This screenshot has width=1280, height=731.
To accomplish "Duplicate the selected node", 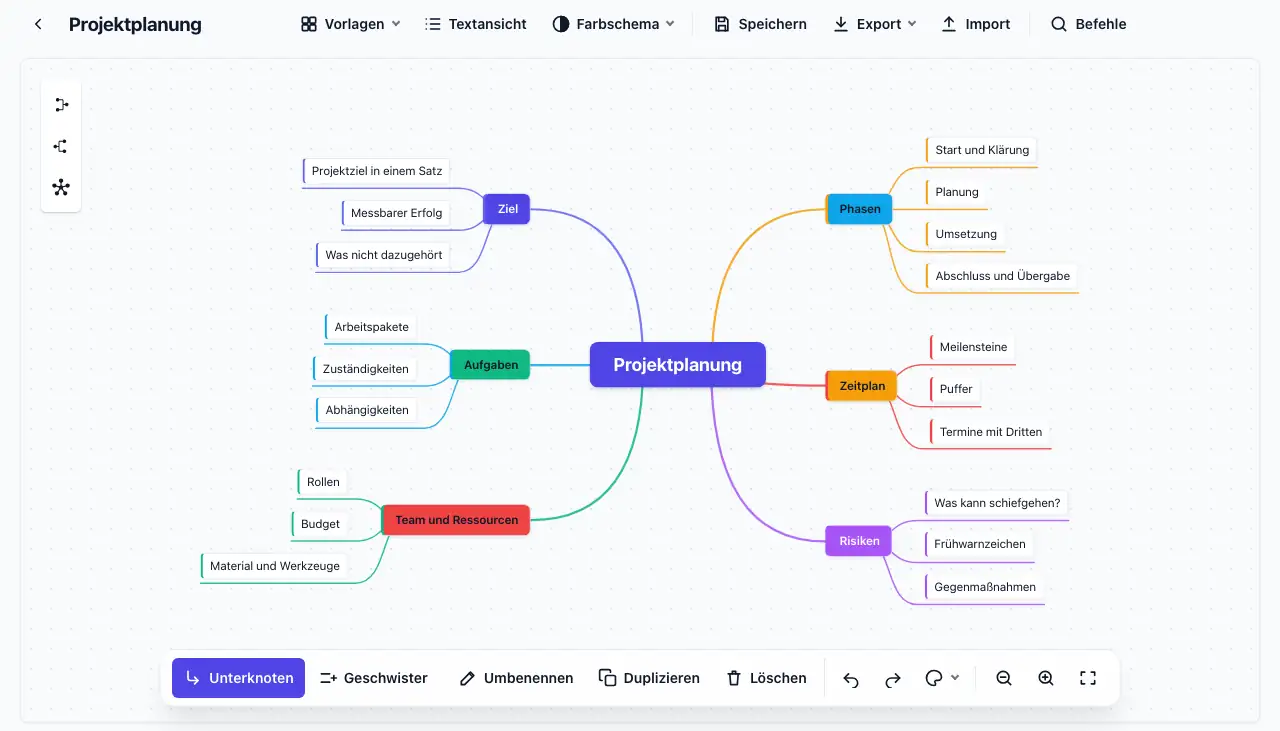I will [649, 678].
